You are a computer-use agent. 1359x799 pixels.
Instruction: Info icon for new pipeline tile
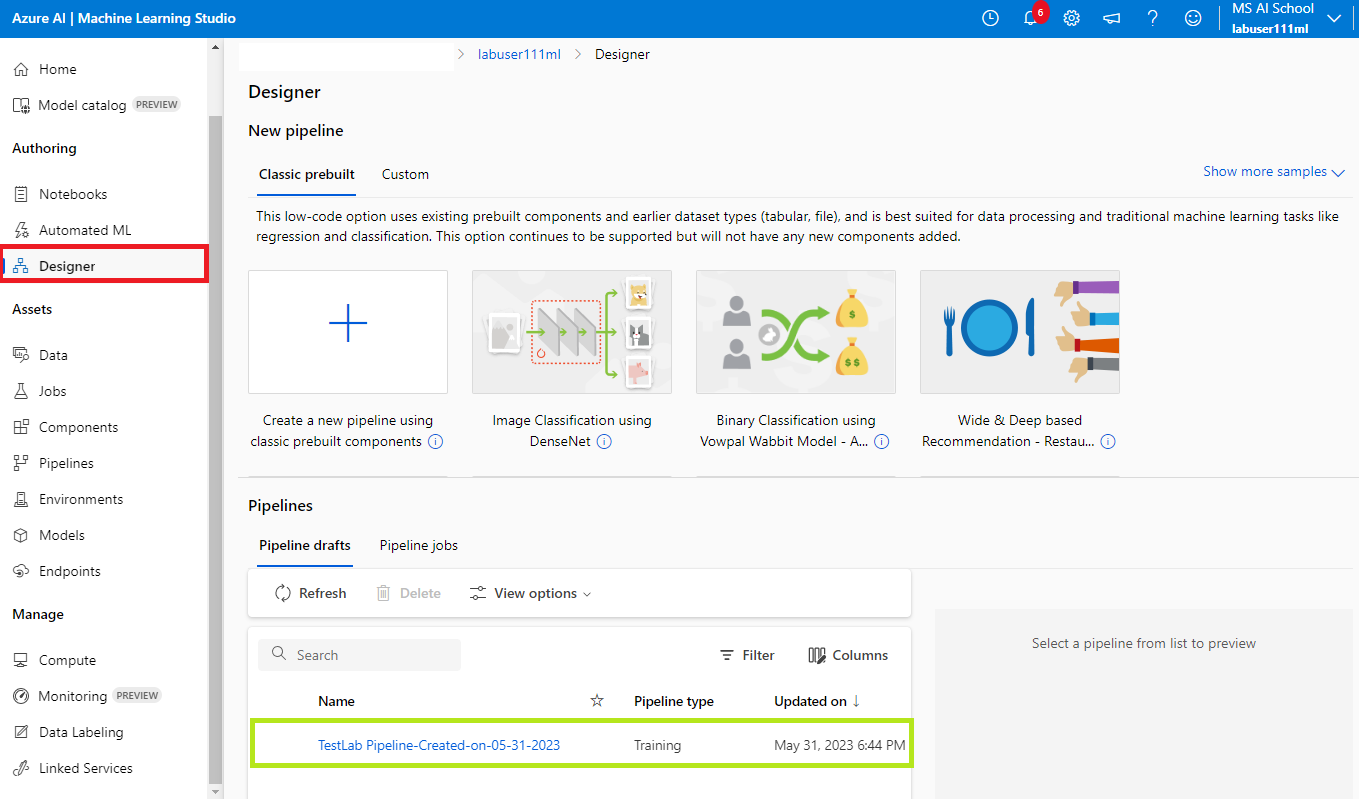click(x=435, y=441)
